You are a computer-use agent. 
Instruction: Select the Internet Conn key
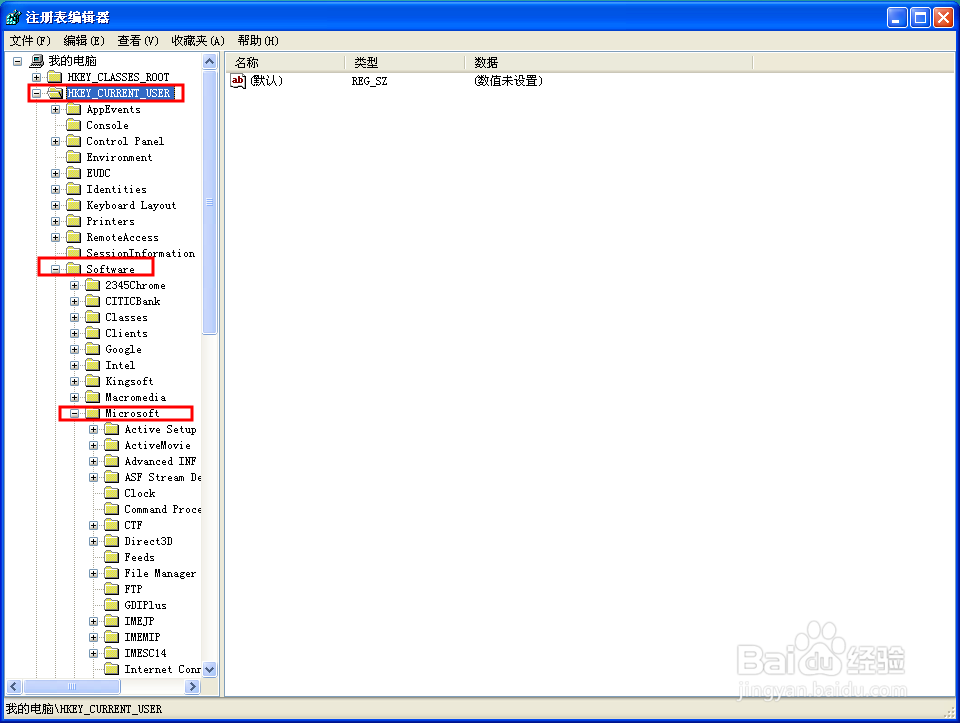162,669
